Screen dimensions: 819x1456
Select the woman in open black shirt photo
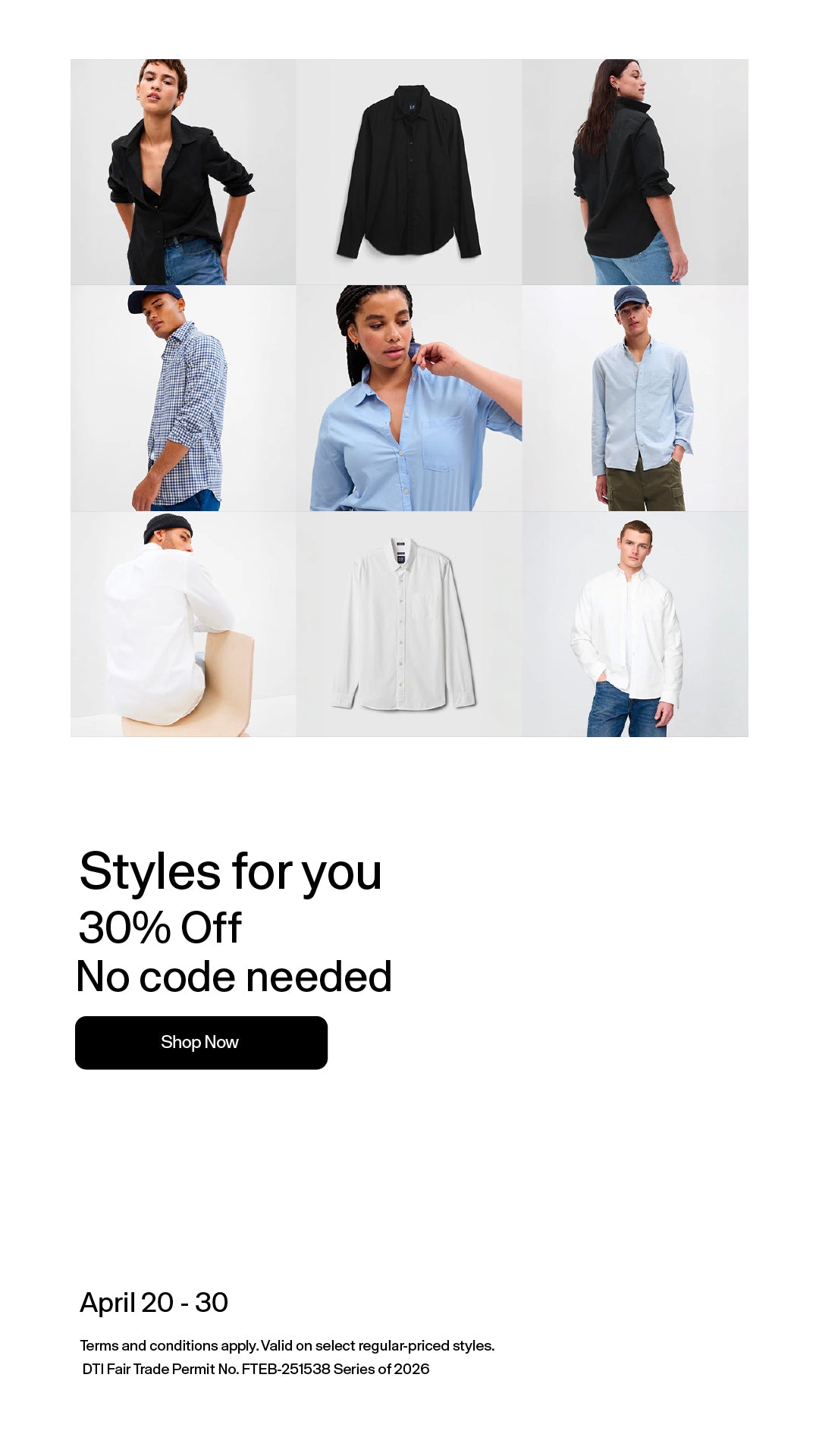pyautogui.click(x=184, y=172)
